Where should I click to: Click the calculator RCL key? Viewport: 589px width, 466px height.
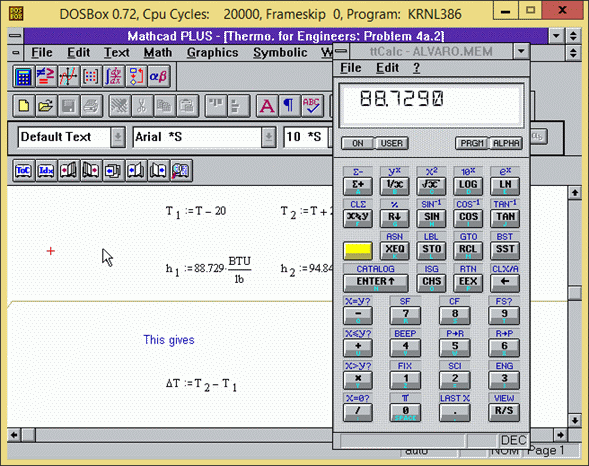[468, 250]
